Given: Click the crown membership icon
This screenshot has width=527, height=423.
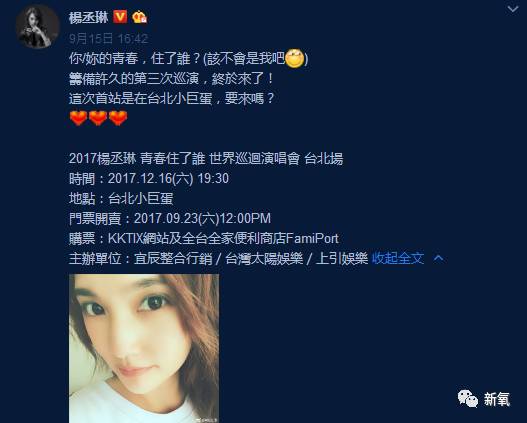Looking at the screenshot, I should point(139,17).
